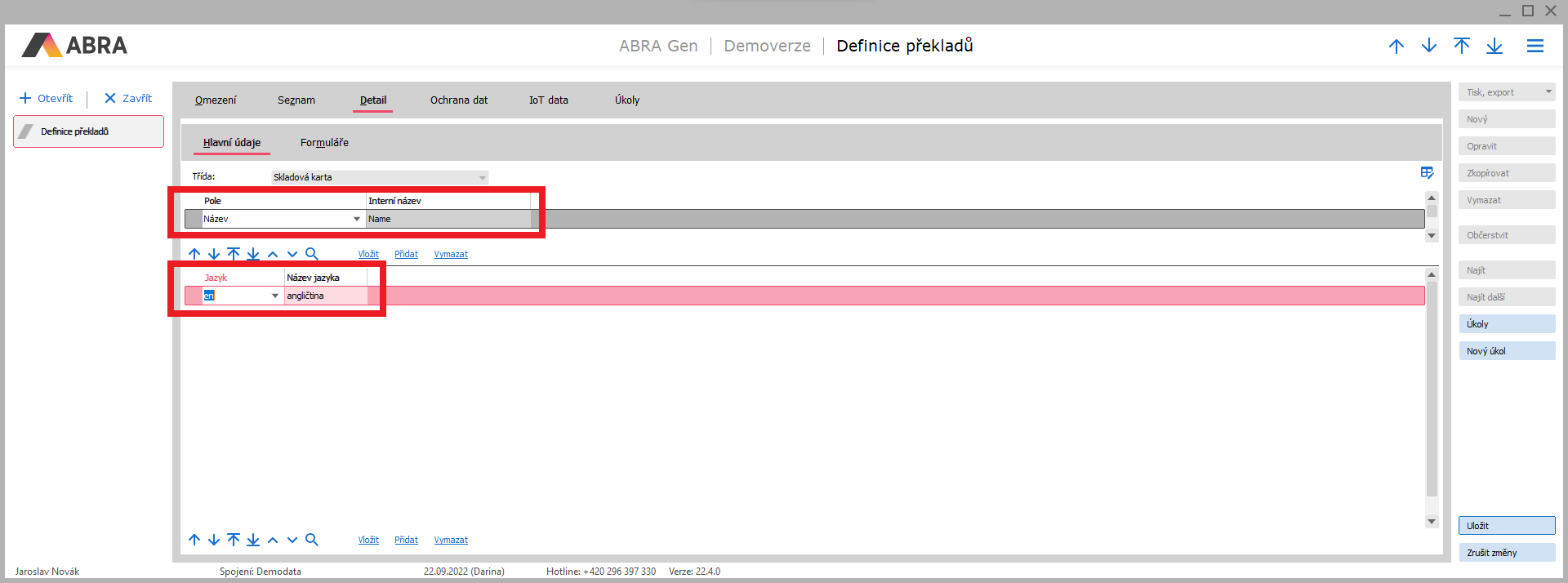The image size is (1568, 583).
Task: Click the language grid's vertical scrollbar
Action: pos(1431,392)
